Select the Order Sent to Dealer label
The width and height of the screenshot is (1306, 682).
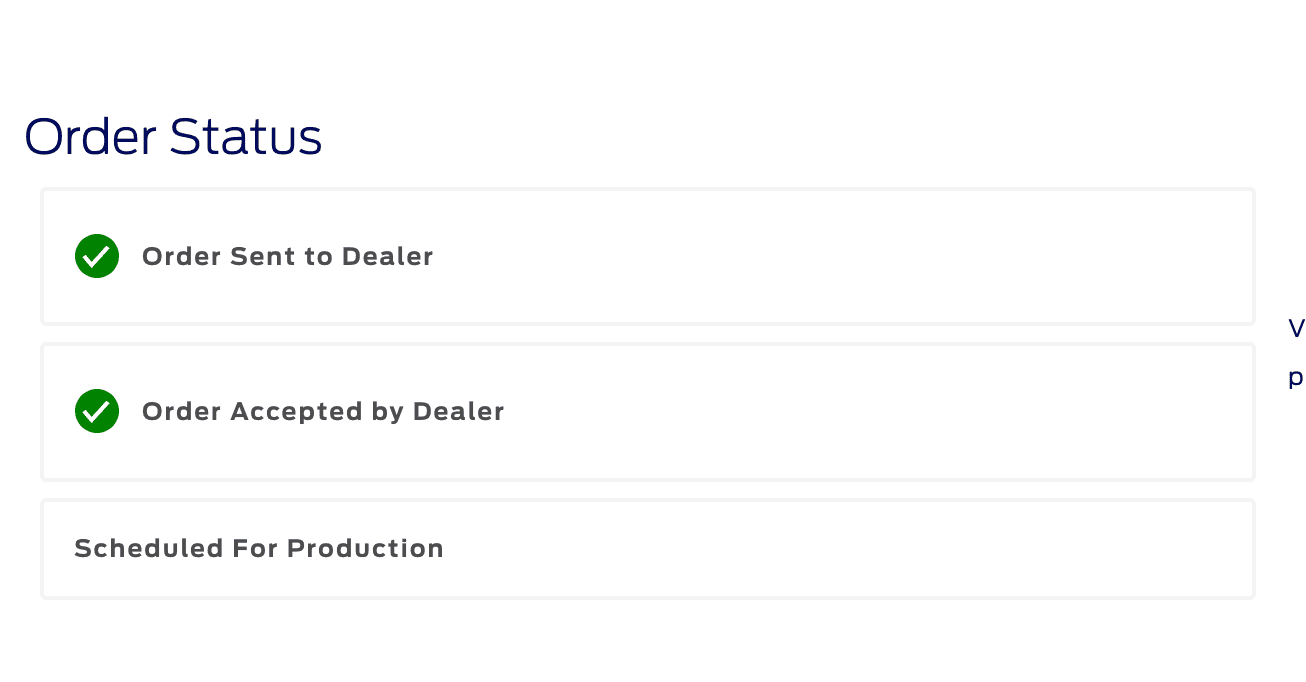click(287, 256)
